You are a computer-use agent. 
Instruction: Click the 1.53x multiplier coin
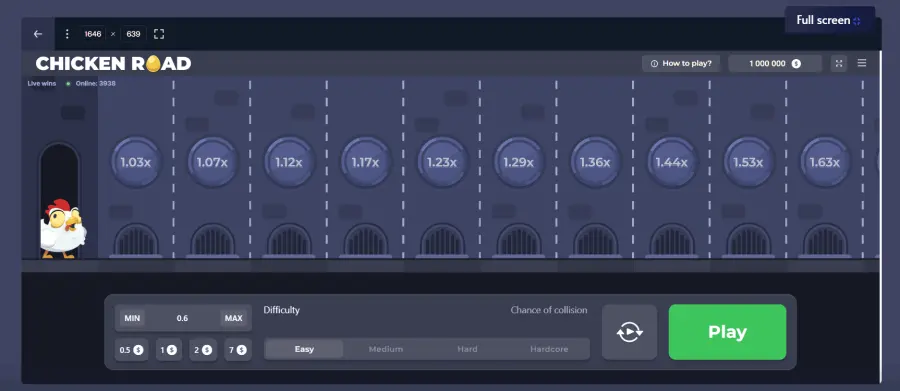pos(748,162)
